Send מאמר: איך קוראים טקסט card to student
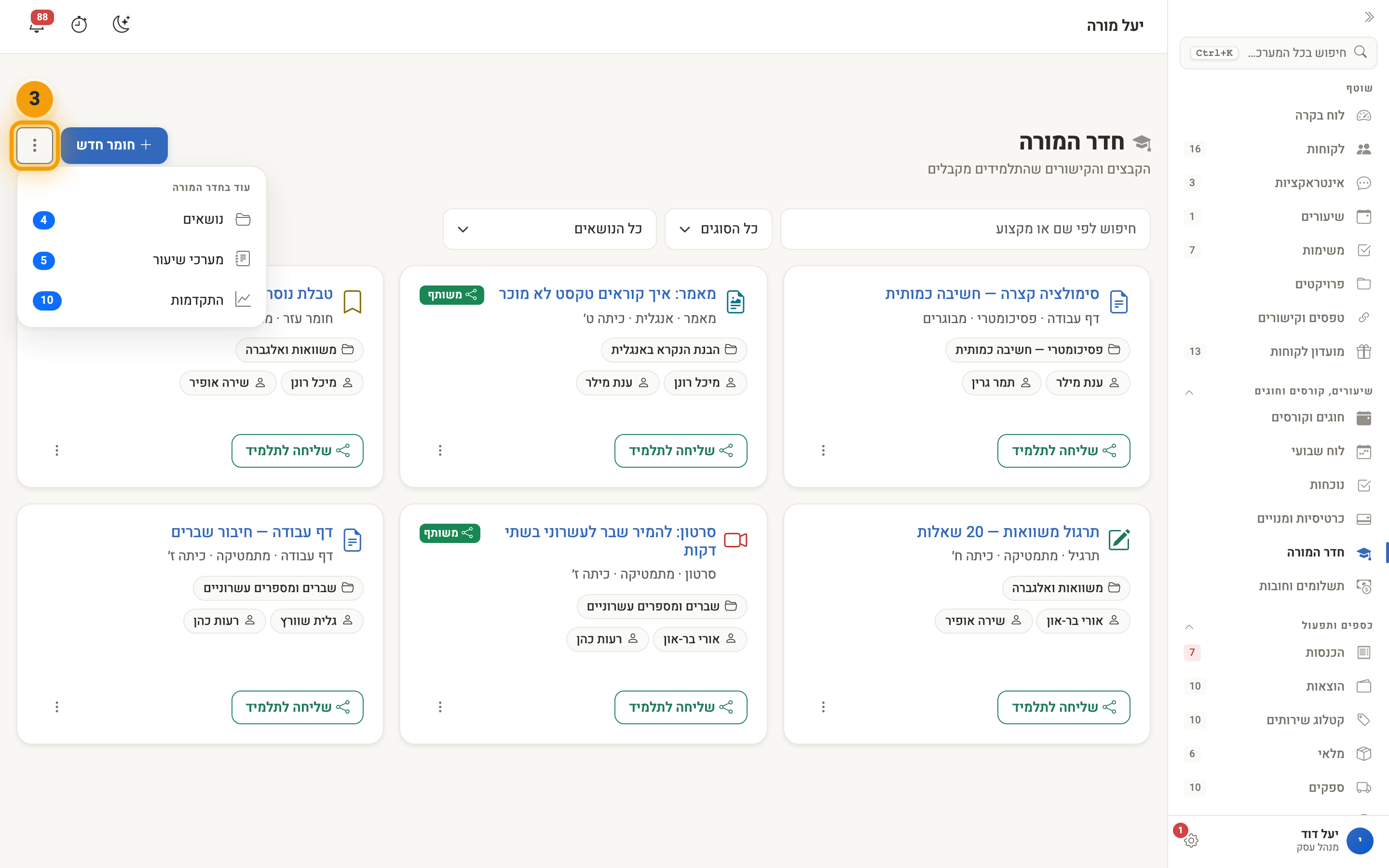 [681, 451]
